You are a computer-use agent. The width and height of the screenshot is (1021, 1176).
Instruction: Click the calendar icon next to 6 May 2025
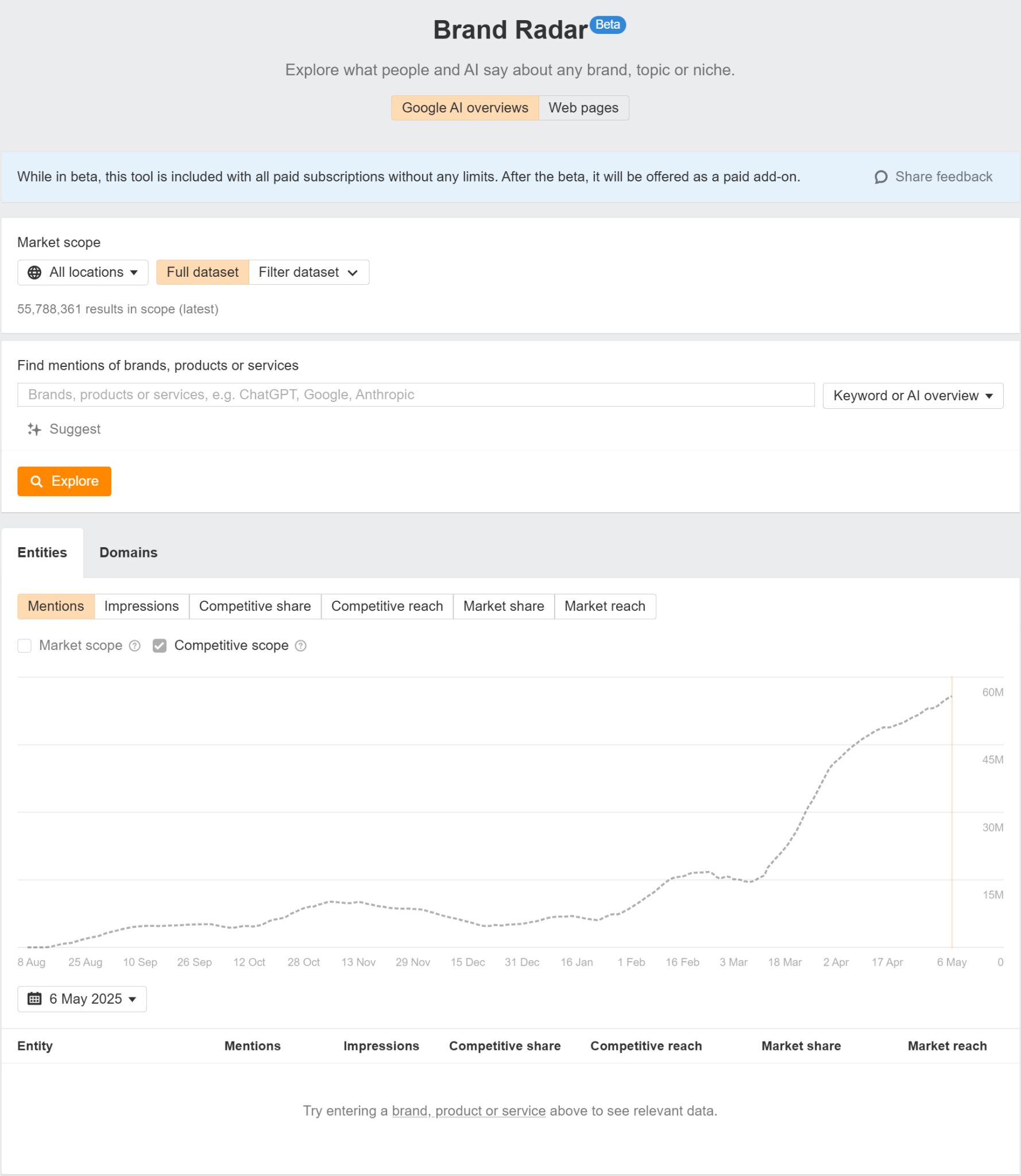[x=36, y=999]
